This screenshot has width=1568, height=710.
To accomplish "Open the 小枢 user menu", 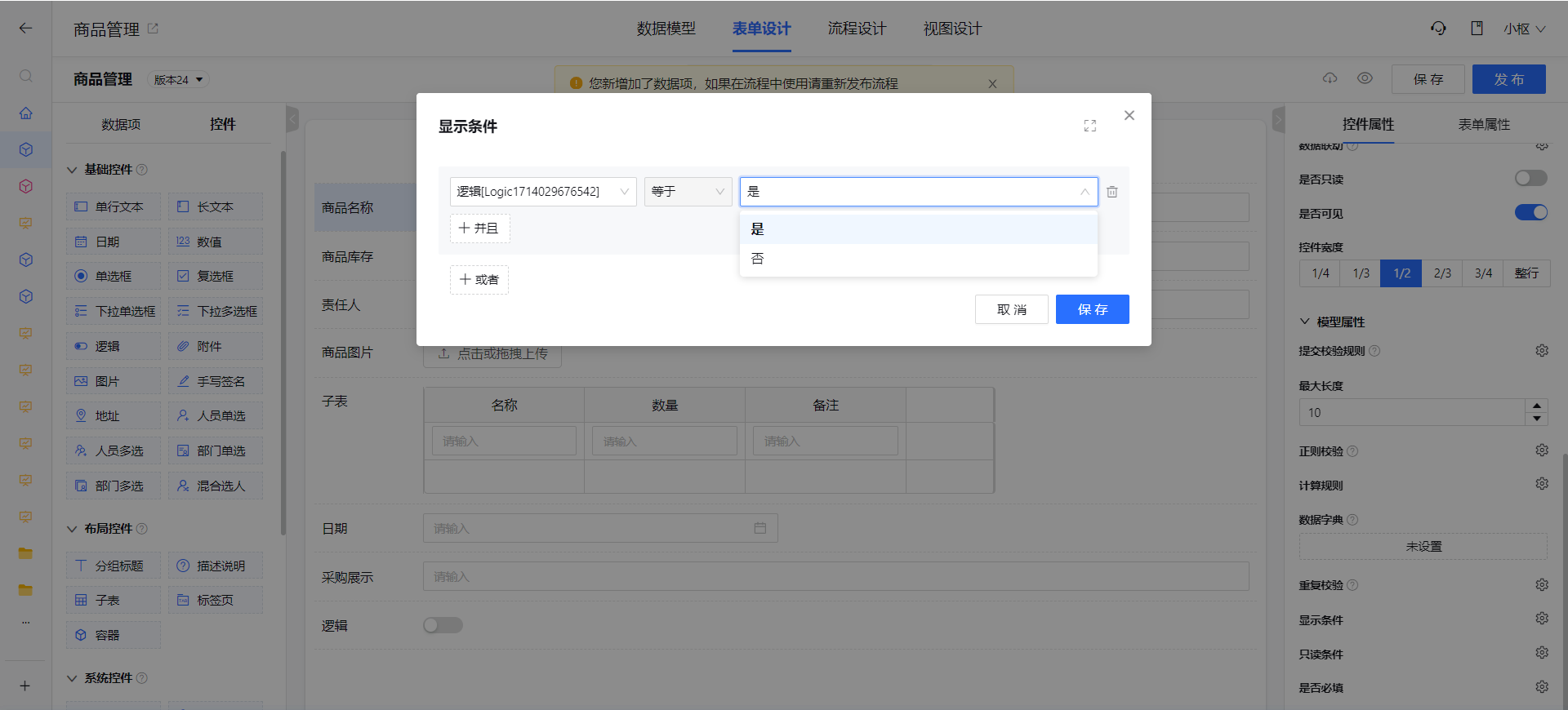I will pos(1525,29).
